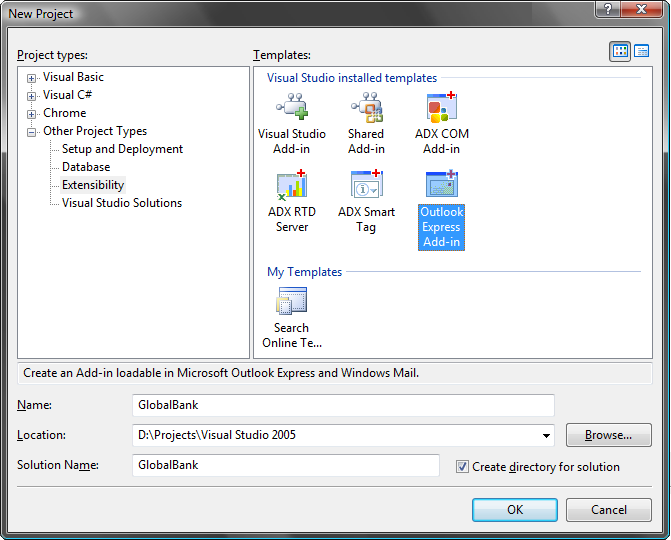Viewport: 671px width, 540px height.
Task: Open the Location dropdown arrow
Action: point(546,436)
